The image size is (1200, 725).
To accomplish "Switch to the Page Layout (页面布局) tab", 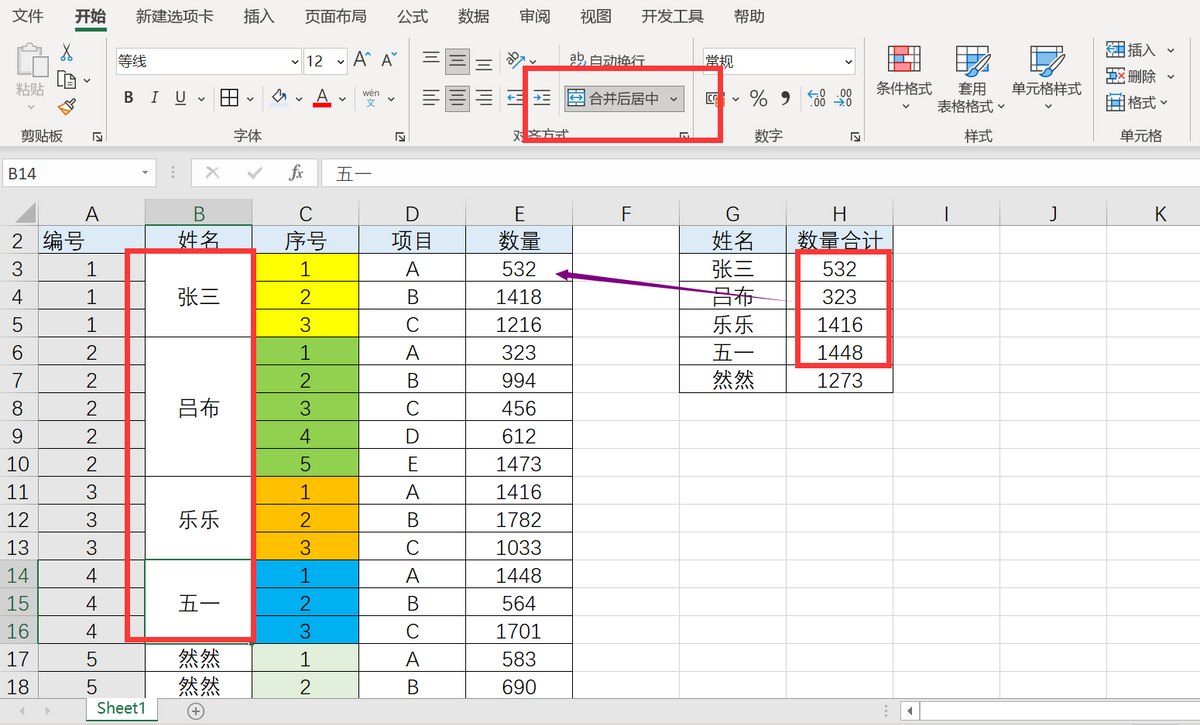I will click(335, 16).
